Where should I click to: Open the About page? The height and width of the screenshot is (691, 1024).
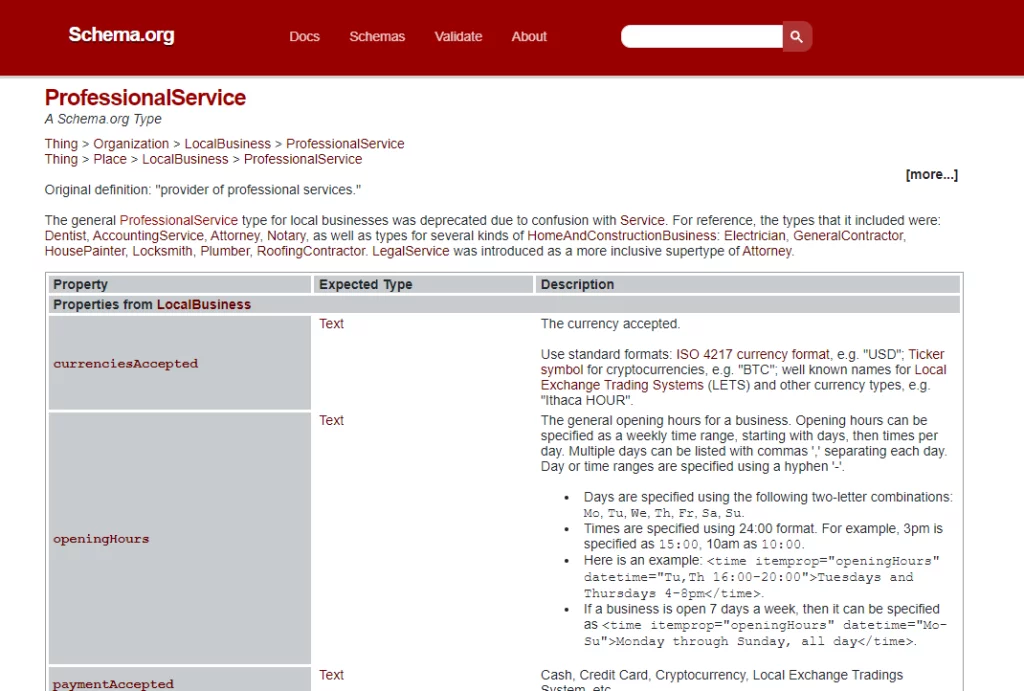point(529,37)
